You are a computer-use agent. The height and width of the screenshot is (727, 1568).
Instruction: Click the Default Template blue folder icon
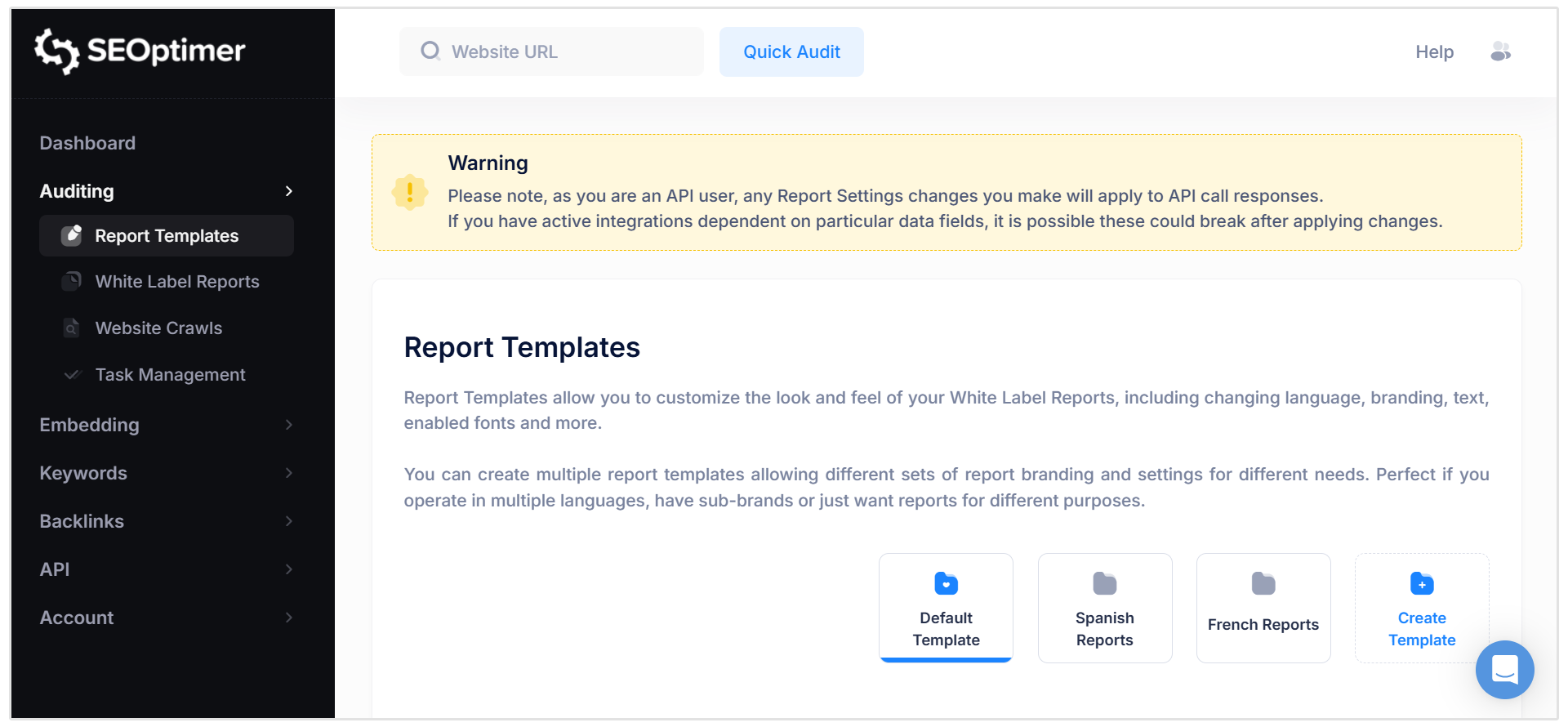coord(946,583)
